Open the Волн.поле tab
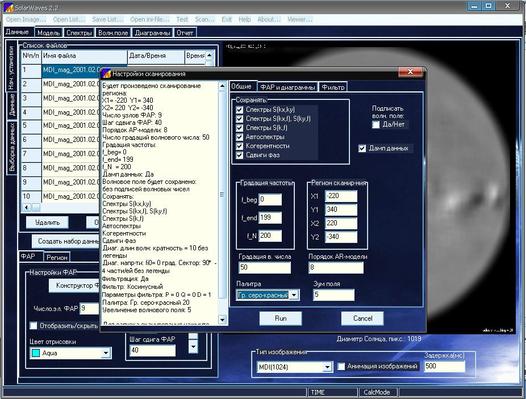Viewport: 526px width, 399px height. point(113,33)
